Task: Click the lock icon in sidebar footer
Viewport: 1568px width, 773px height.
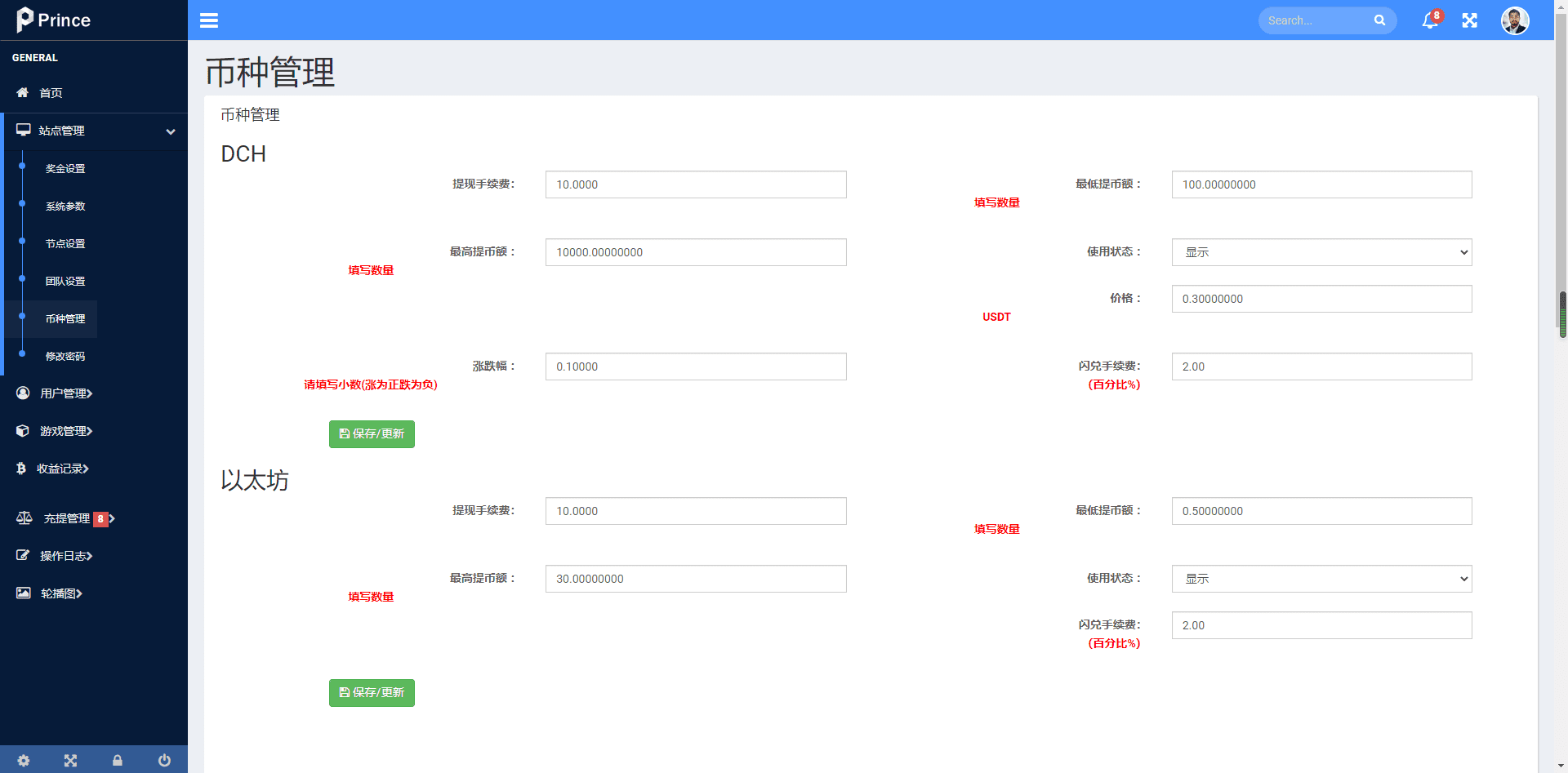Action: [x=118, y=760]
